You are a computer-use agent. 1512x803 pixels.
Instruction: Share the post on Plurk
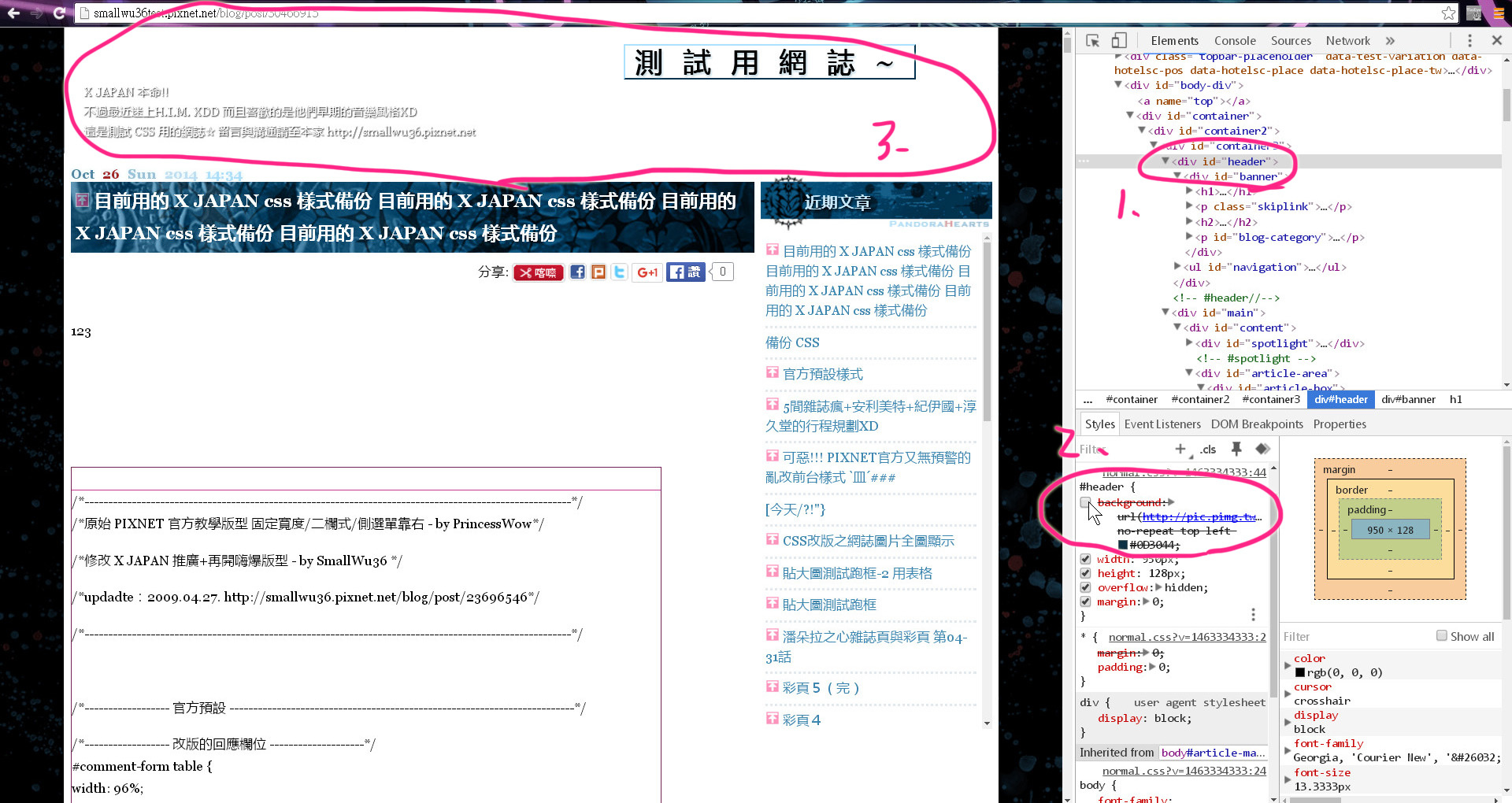(598, 272)
